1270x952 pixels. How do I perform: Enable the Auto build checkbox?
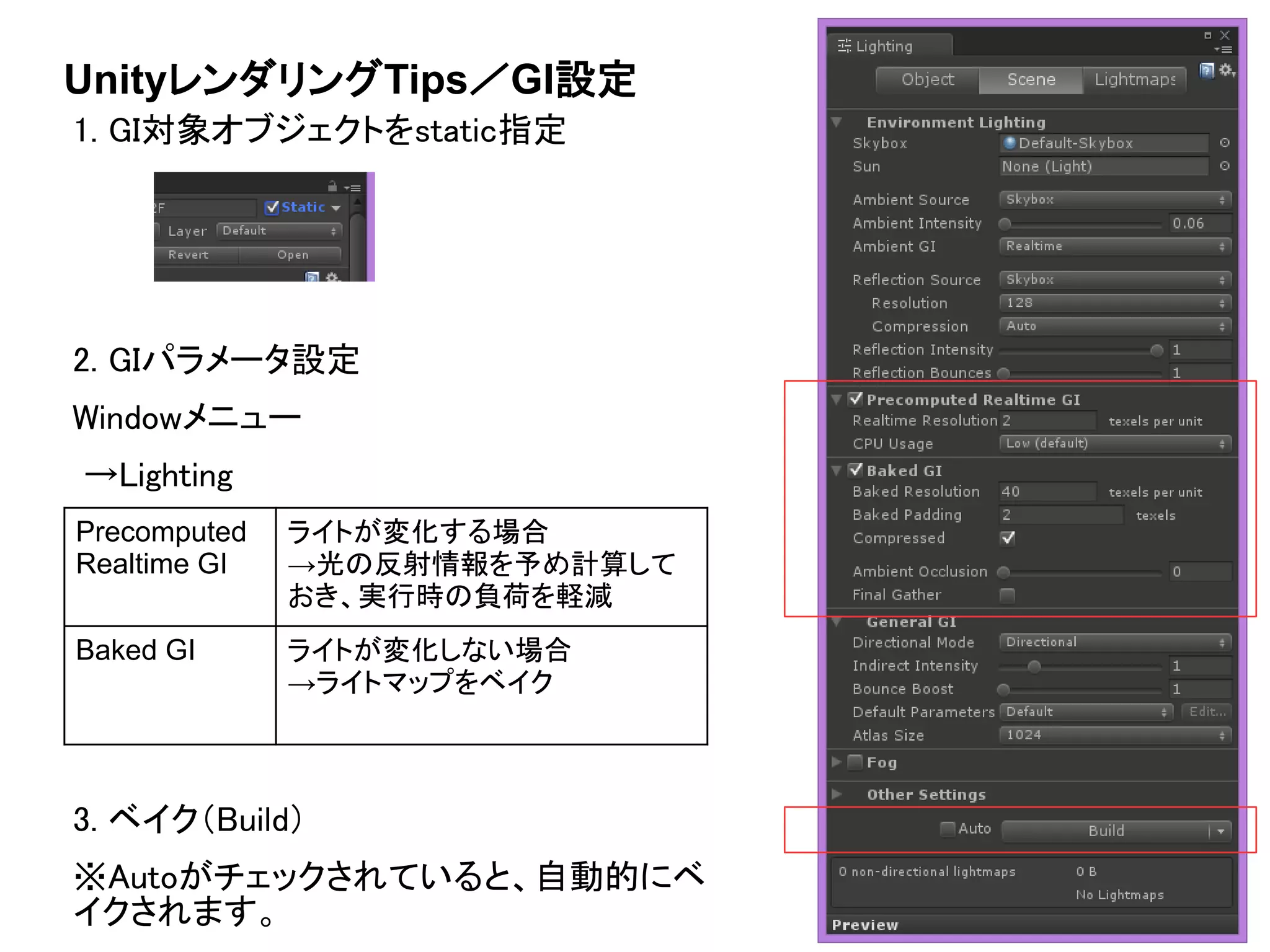[948, 829]
